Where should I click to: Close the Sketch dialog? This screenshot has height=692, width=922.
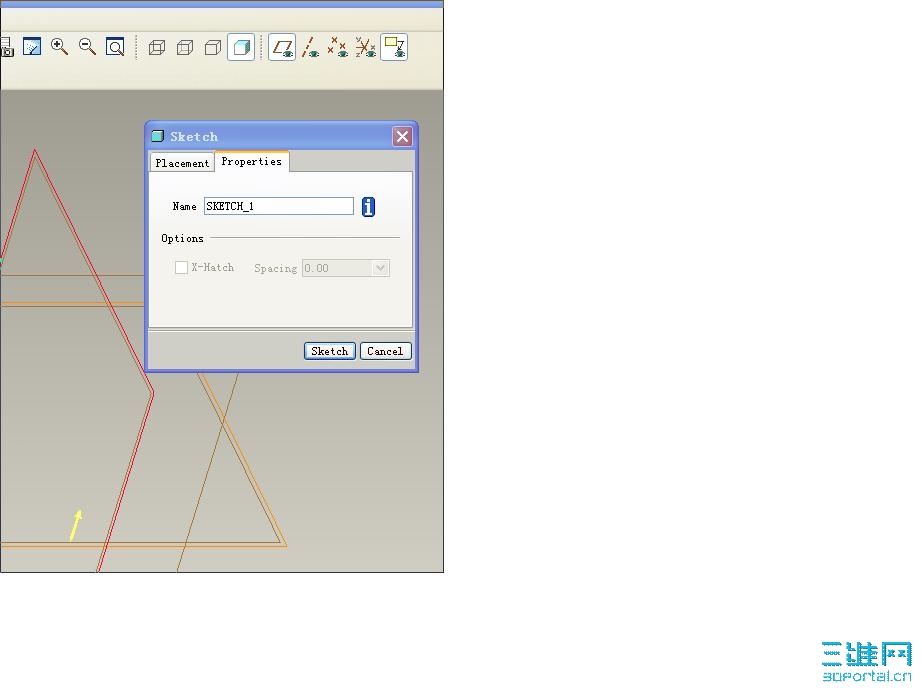click(x=402, y=136)
